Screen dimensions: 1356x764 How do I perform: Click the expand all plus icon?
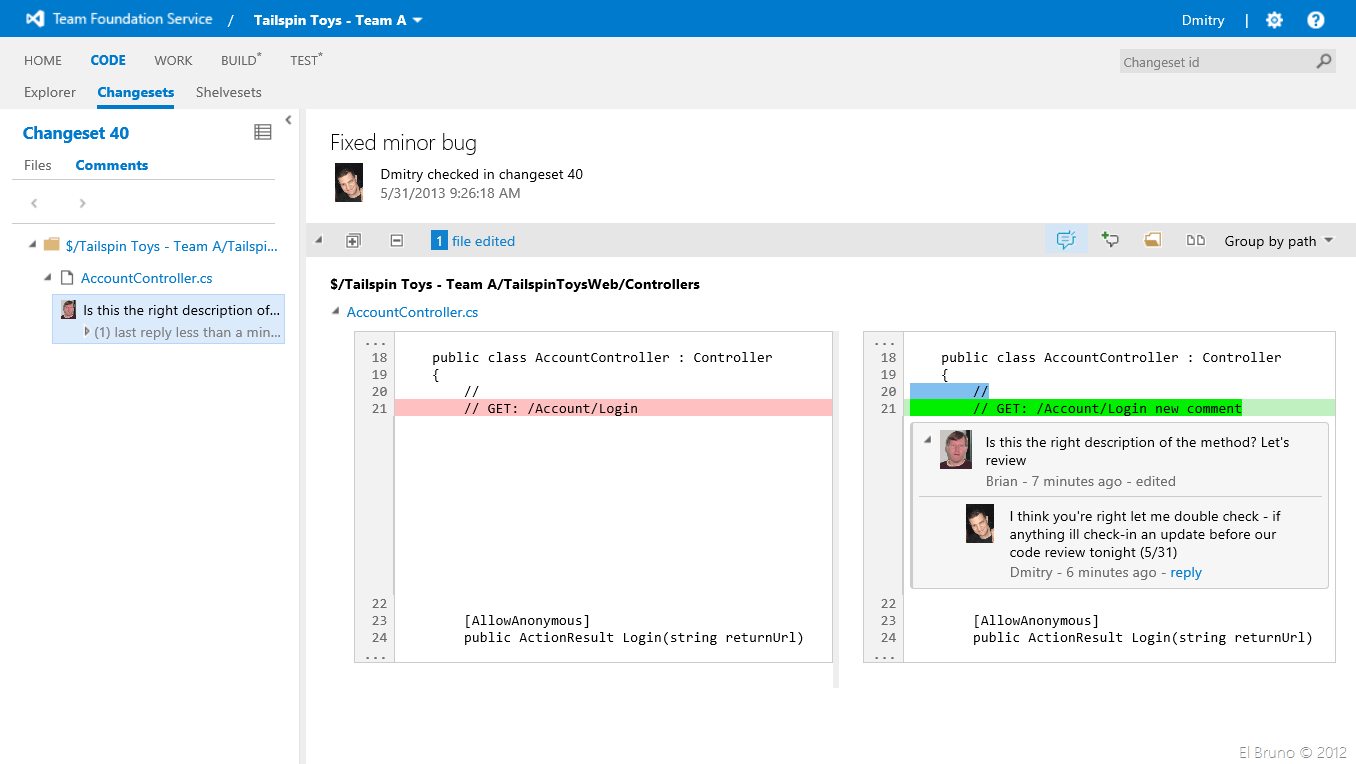(353, 241)
